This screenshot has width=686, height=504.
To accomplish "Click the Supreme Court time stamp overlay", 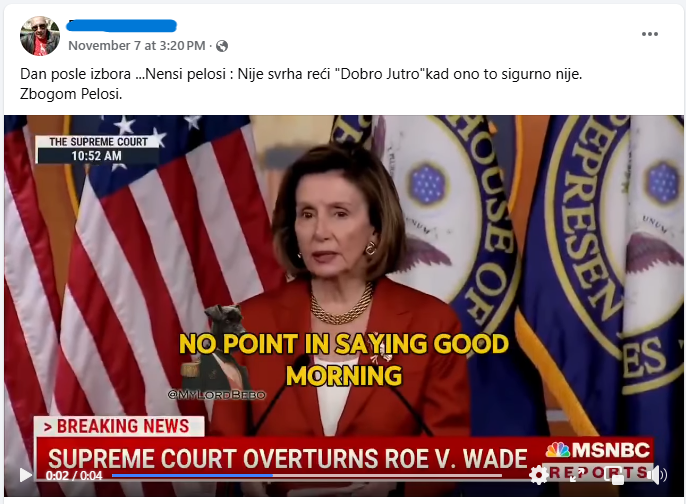I will tap(98, 149).
